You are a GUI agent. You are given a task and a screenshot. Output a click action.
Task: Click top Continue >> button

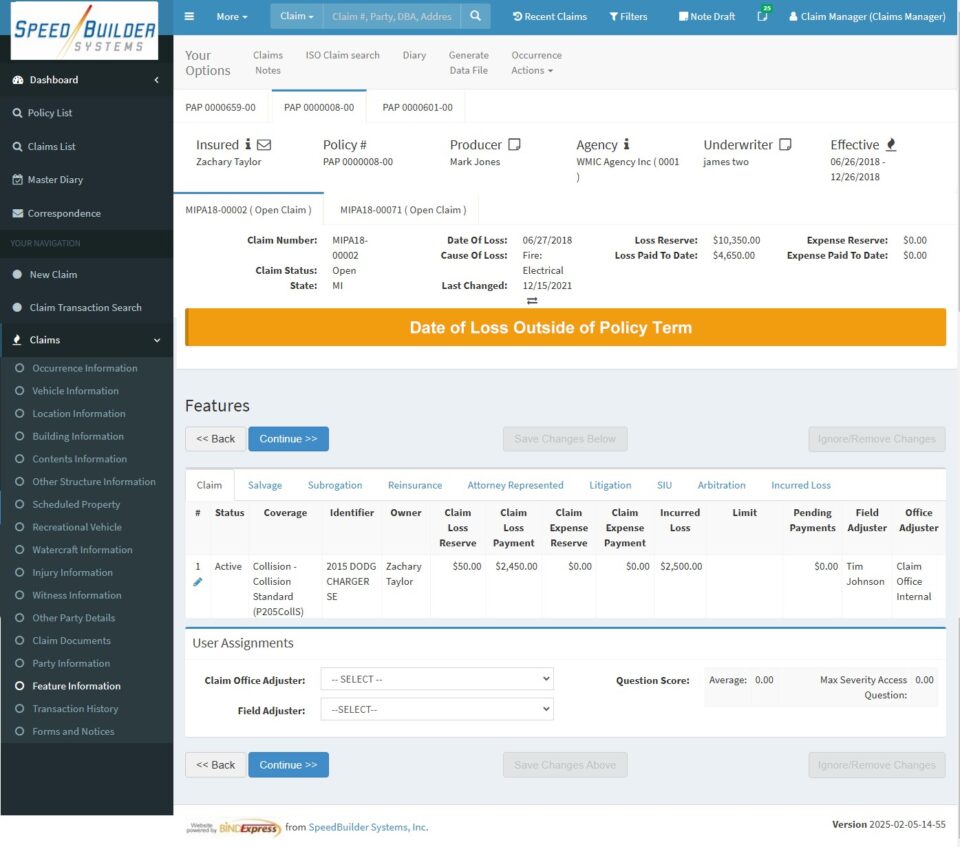tap(288, 439)
